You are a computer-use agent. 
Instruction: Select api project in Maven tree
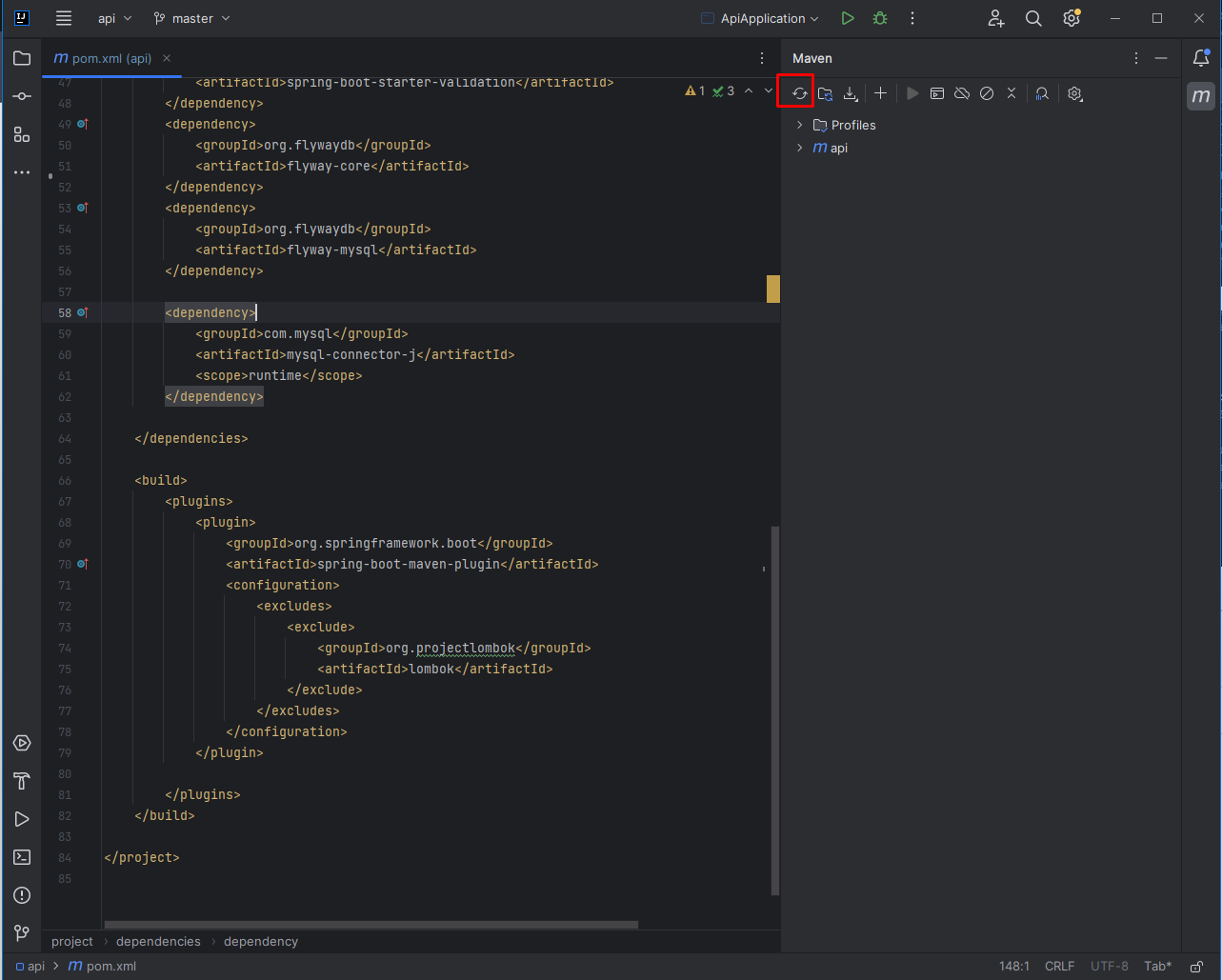831,148
